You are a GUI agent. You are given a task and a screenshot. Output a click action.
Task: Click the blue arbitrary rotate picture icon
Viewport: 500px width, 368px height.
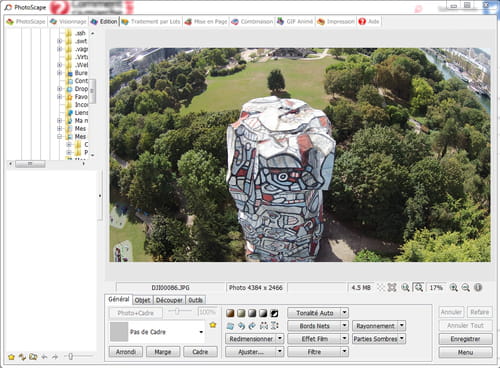(x=230, y=326)
